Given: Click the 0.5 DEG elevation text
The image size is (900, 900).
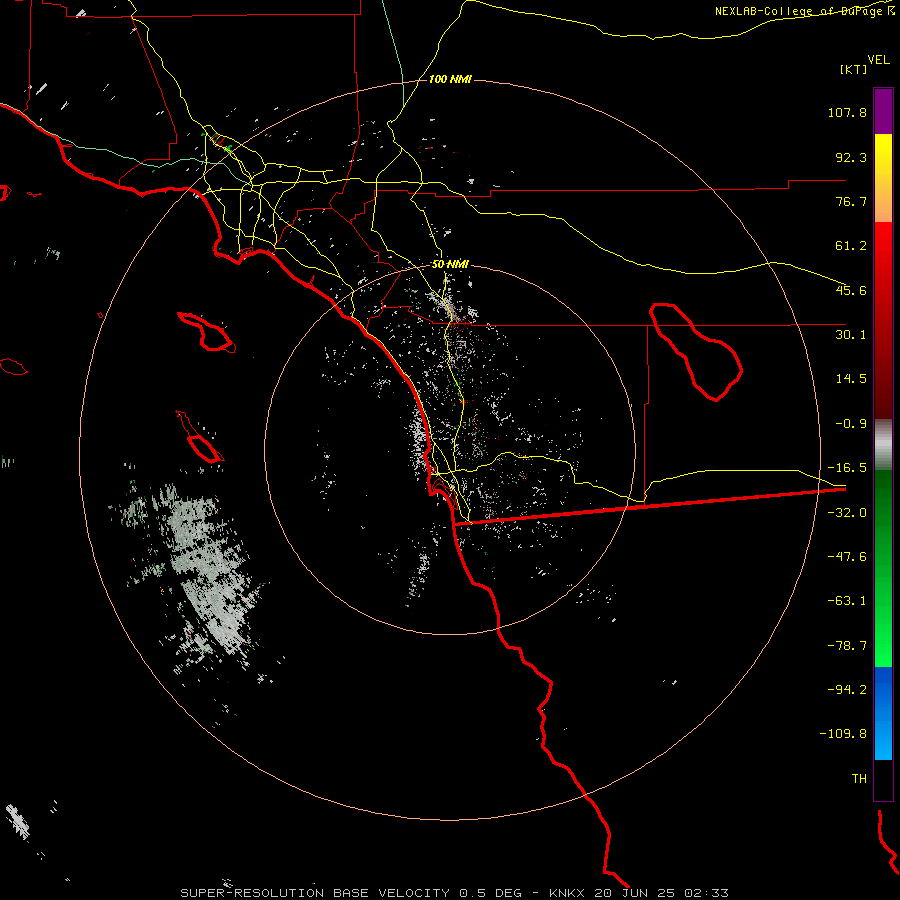Looking at the screenshot, I should pyautogui.click(x=490, y=893).
